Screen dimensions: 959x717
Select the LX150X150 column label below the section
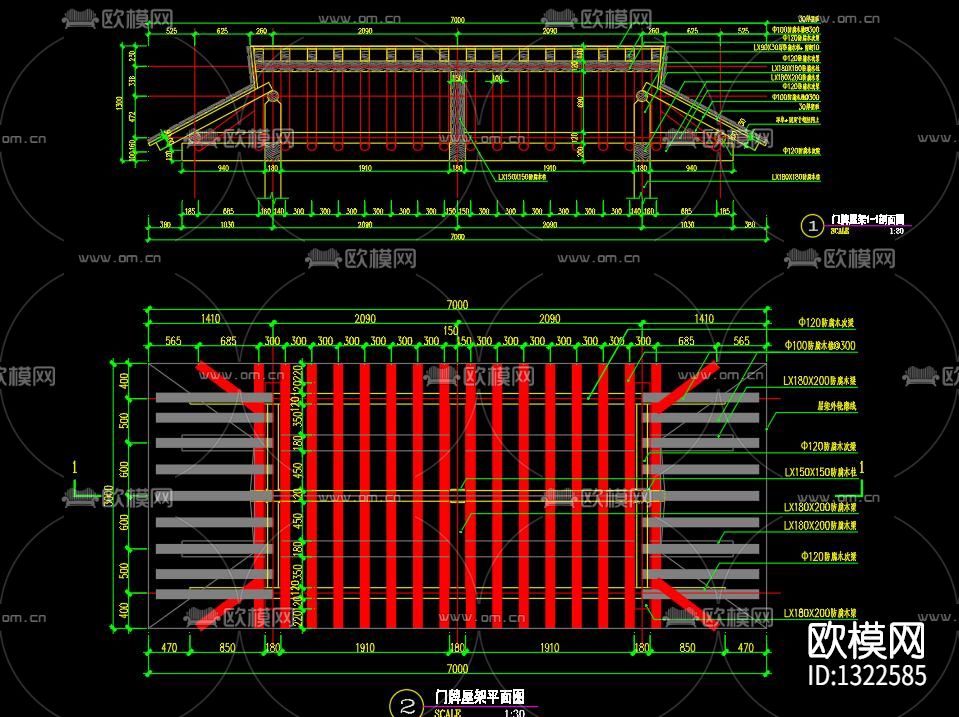click(522, 177)
